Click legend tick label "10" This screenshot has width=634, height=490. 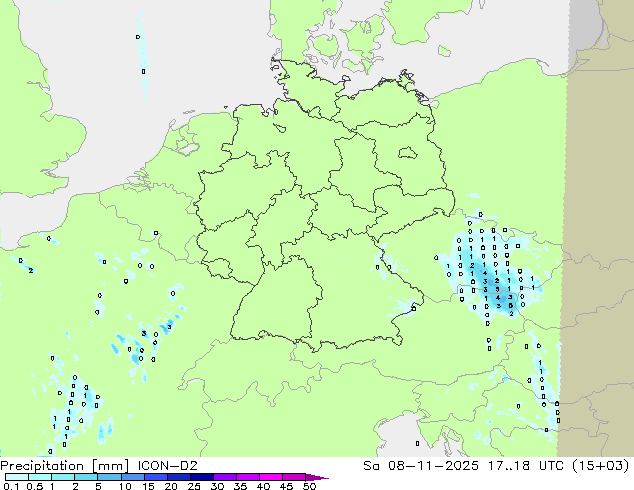[125, 486]
